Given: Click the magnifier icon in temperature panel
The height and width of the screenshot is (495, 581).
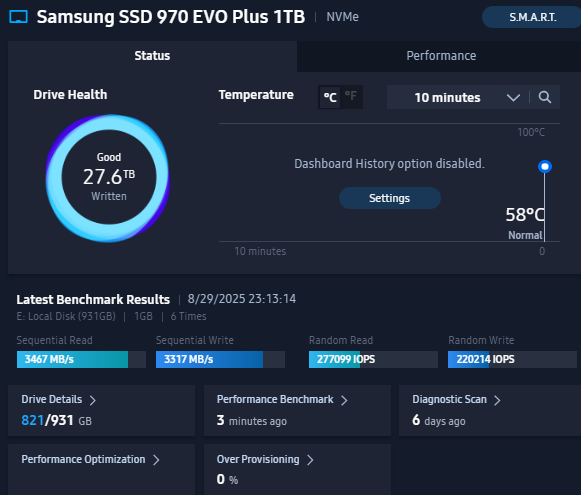Looking at the screenshot, I should click(x=545, y=97).
